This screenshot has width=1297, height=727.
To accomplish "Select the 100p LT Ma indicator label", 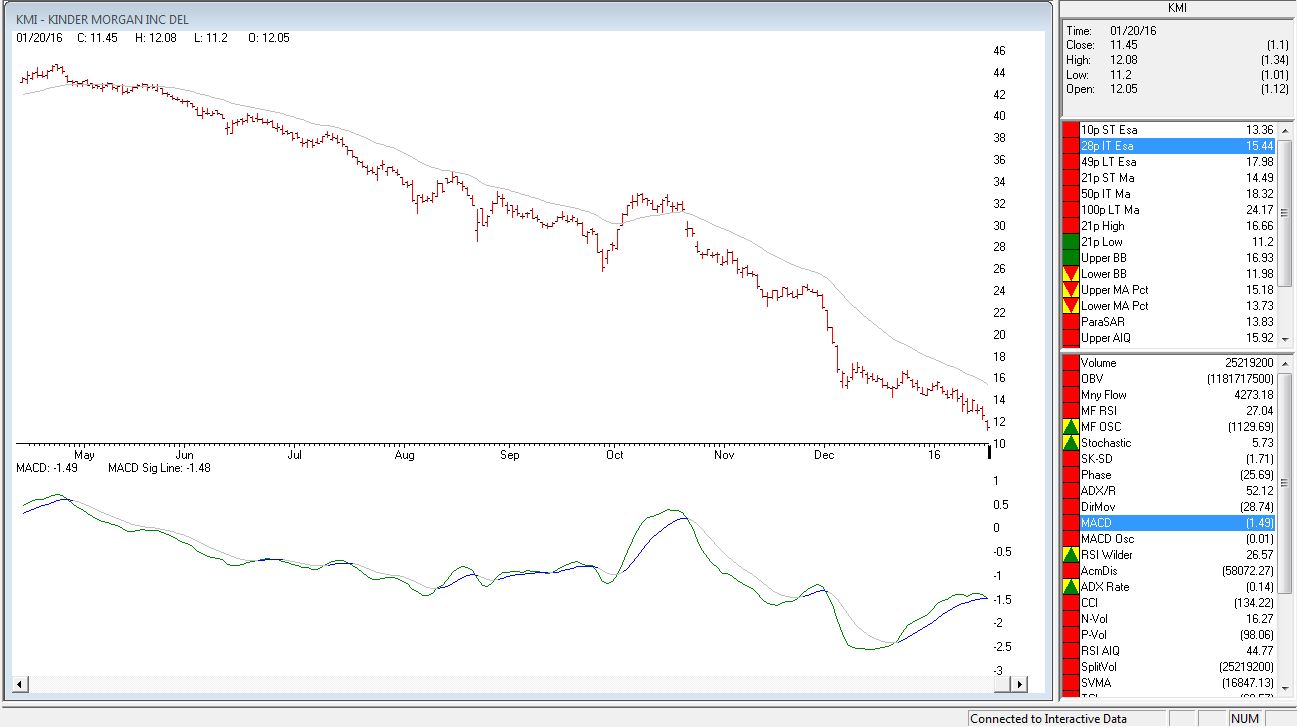I will point(1110,210).
